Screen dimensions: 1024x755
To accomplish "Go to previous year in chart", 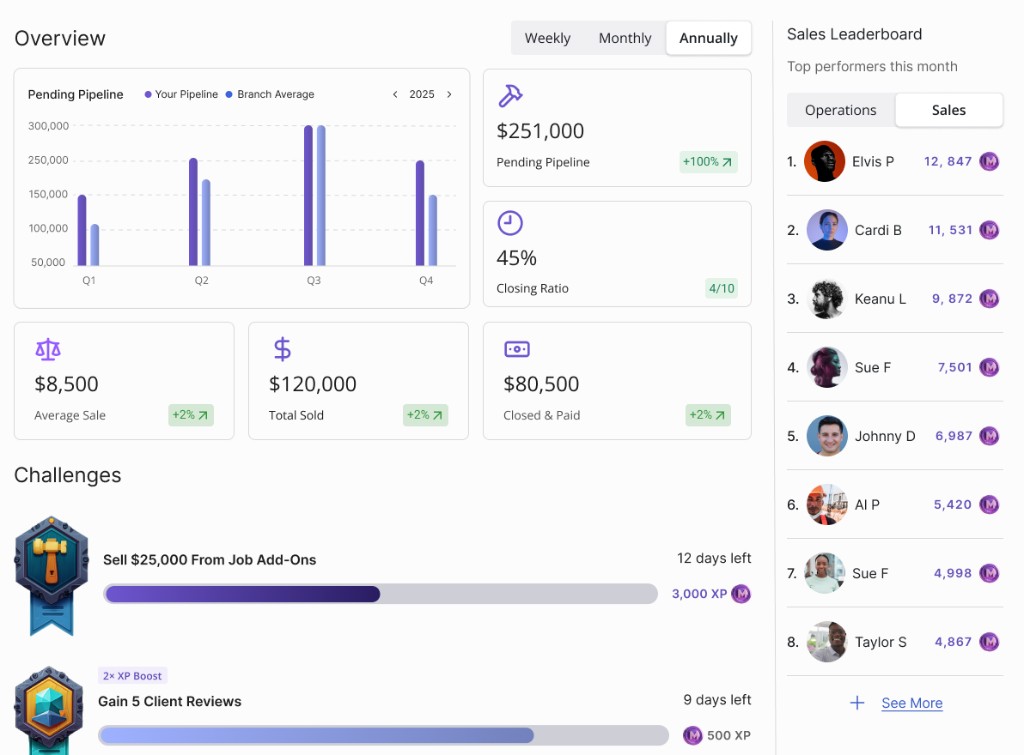I will point(395,94).
